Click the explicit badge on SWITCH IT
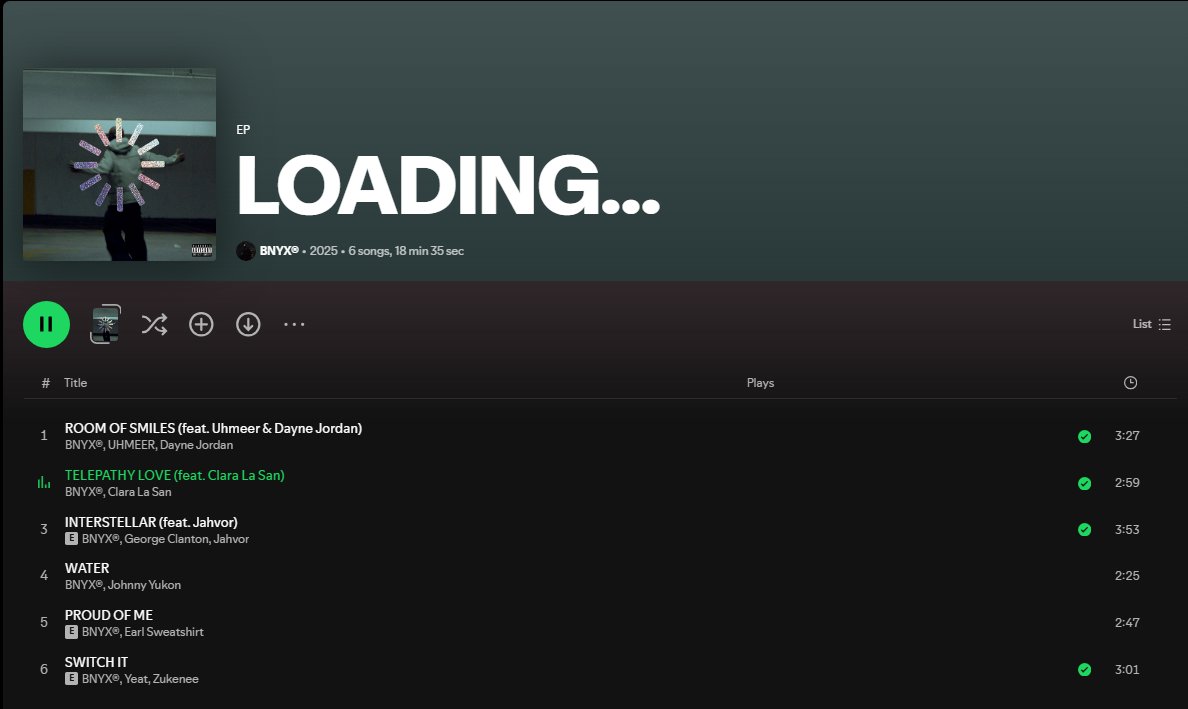 [71, 679]
